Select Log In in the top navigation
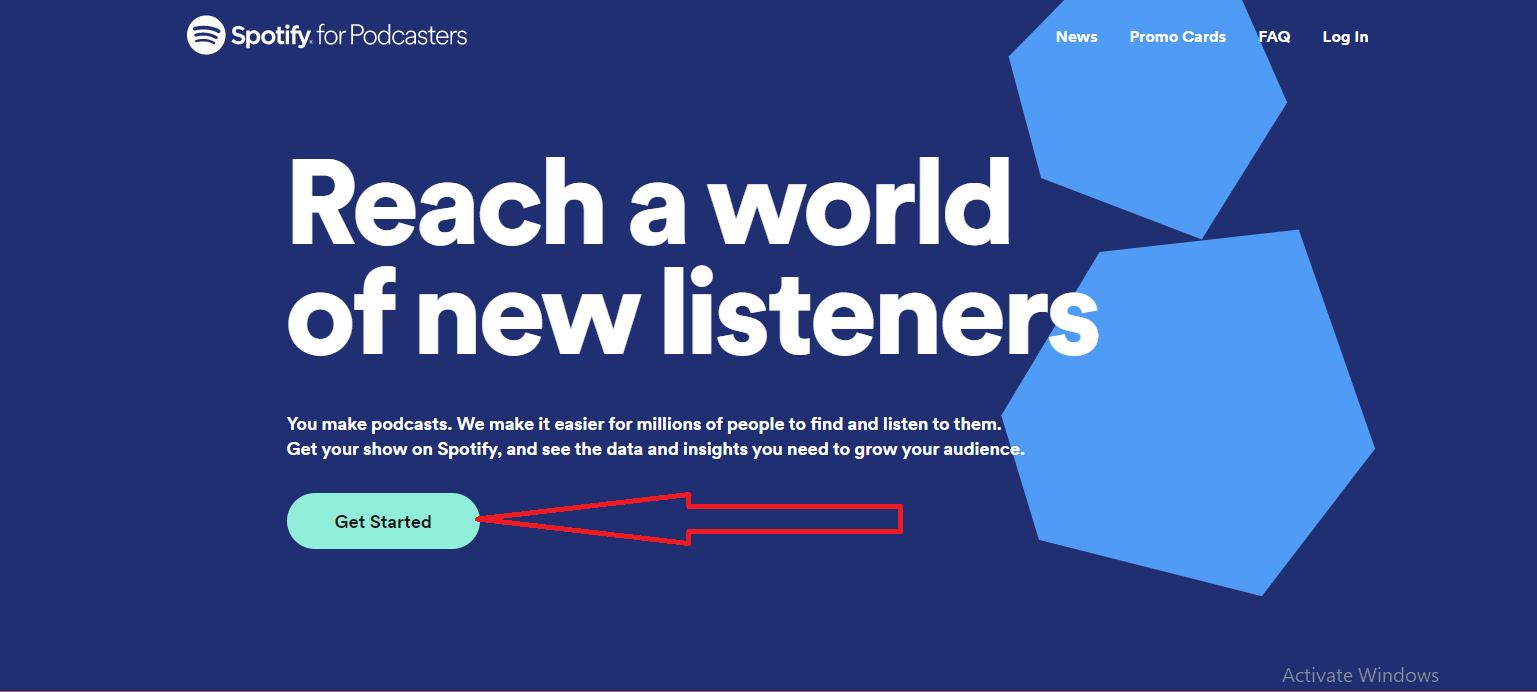This screenshot has height=692, width=1537. click(1345, 37)
